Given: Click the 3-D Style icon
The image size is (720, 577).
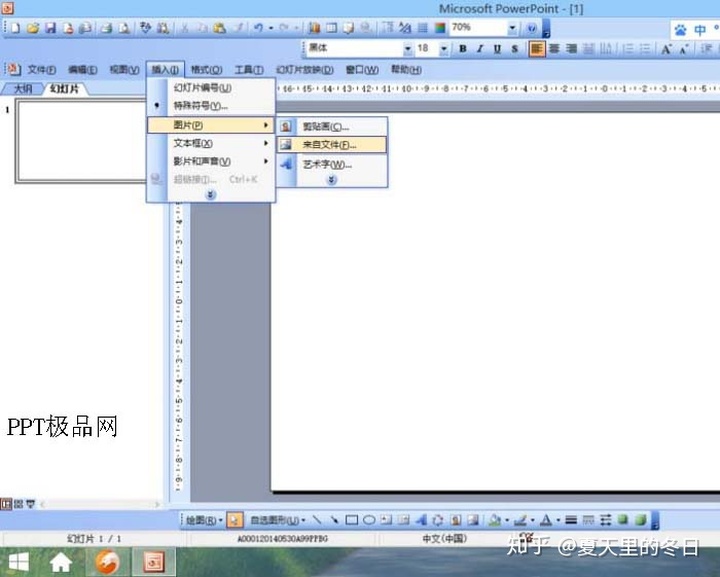Looking at the screenshot, I should coord(640,520).
